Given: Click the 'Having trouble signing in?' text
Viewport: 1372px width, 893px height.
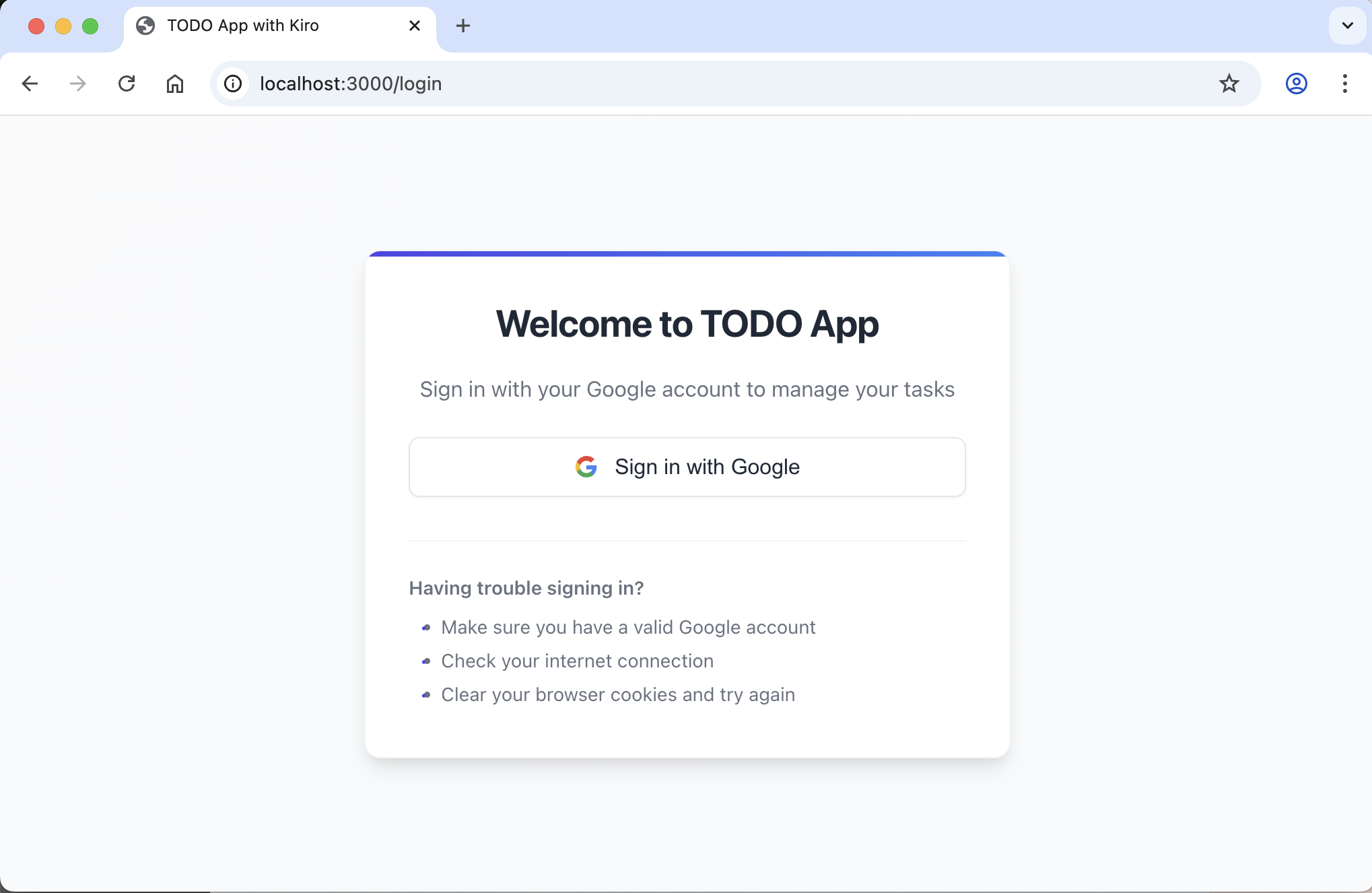Looking at the screenshot, I should [x=526, y=589].
